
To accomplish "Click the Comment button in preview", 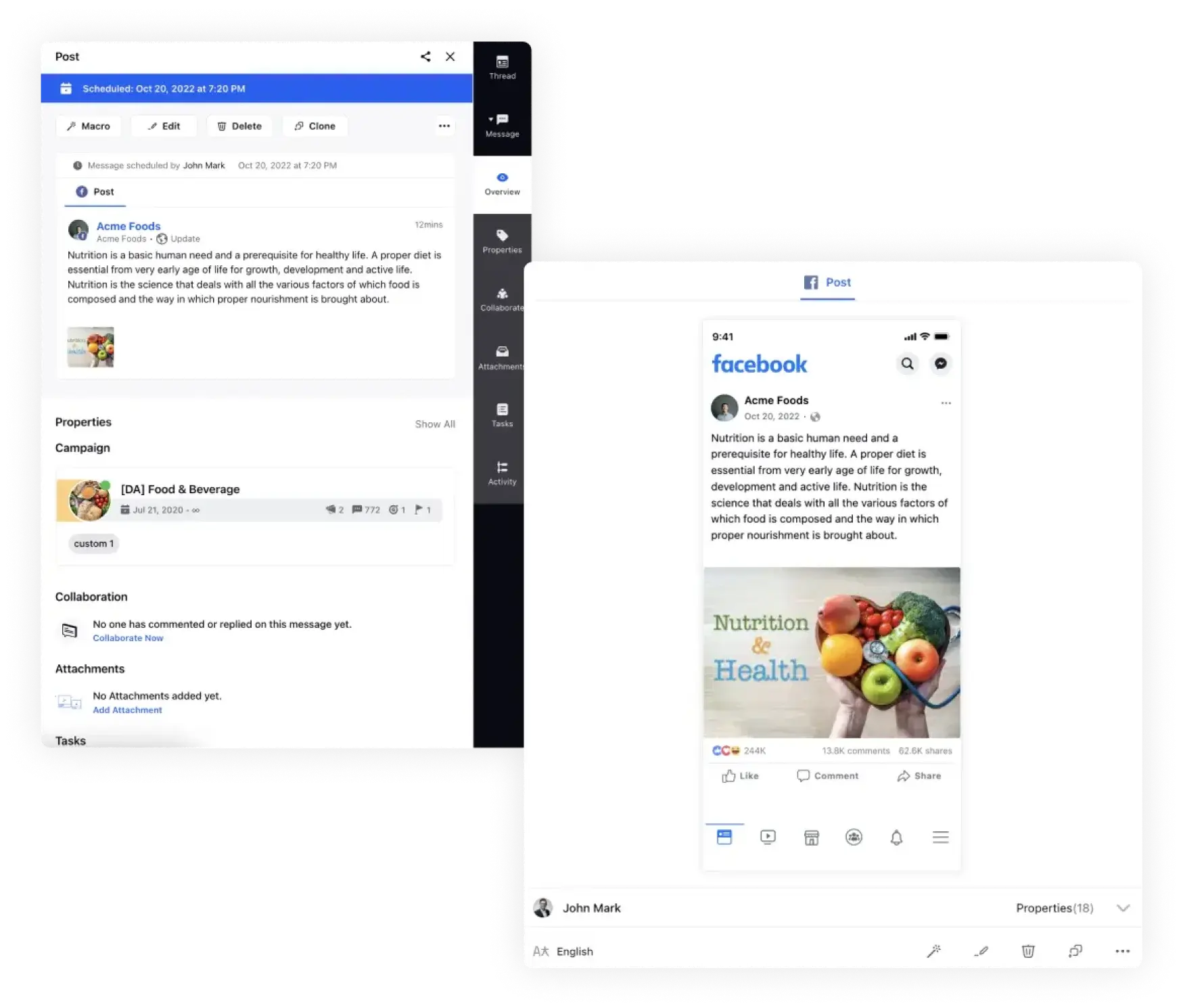I will click(828, 776).
